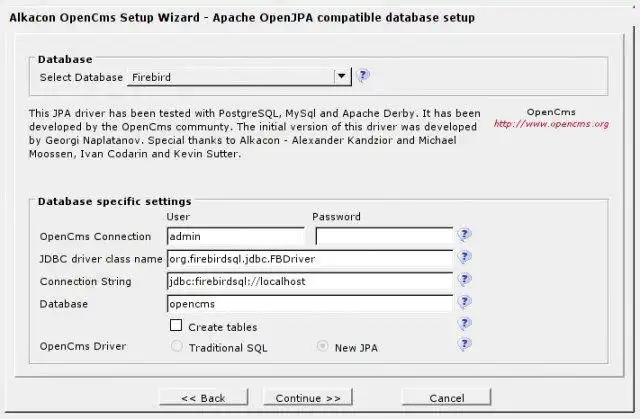Click help icon for OpenCms Driver options
This screenshot has height=419, width=640.
pos(464,345)
